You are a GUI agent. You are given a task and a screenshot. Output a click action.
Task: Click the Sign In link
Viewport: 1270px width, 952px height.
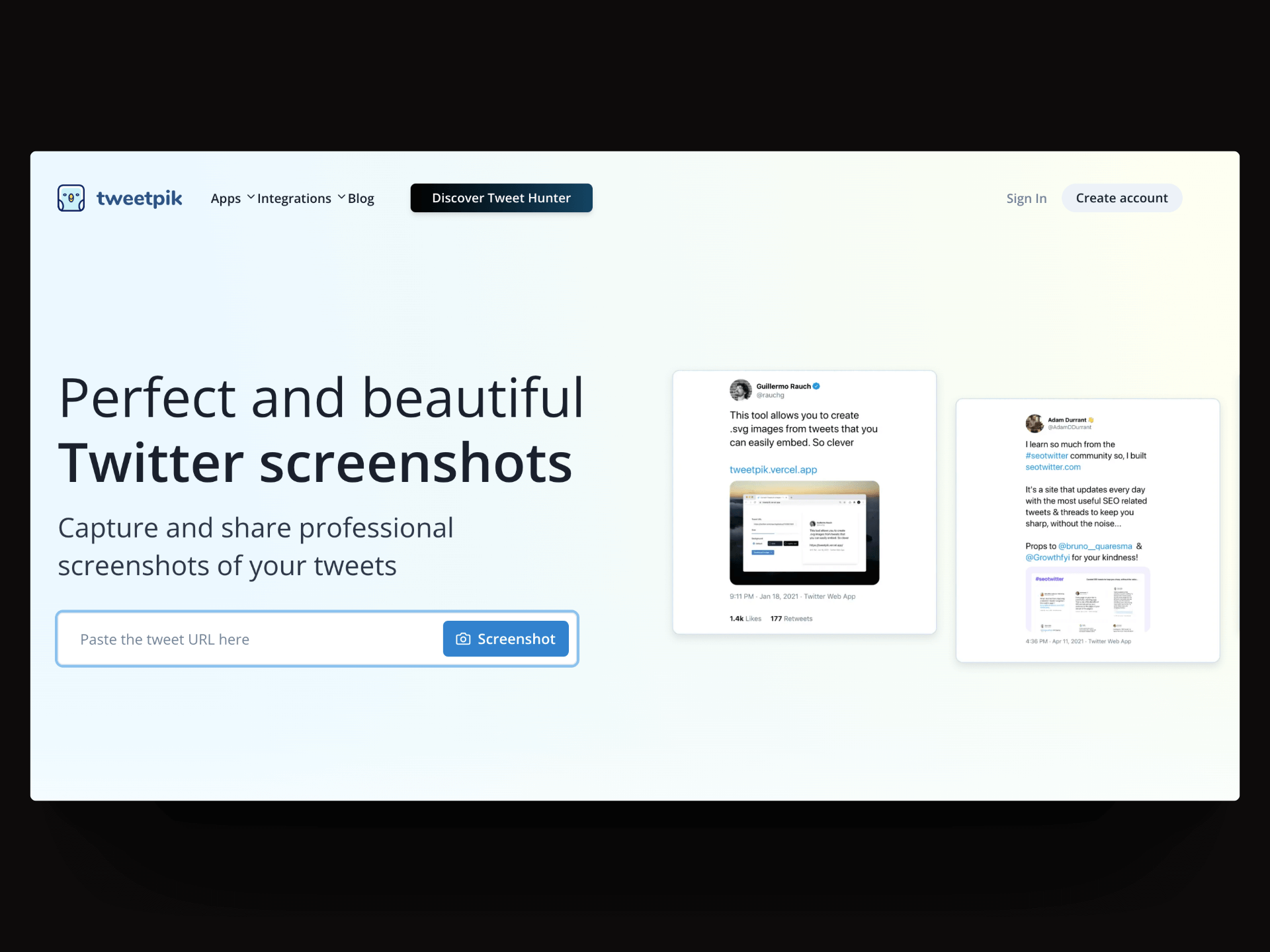(1026, 198)
